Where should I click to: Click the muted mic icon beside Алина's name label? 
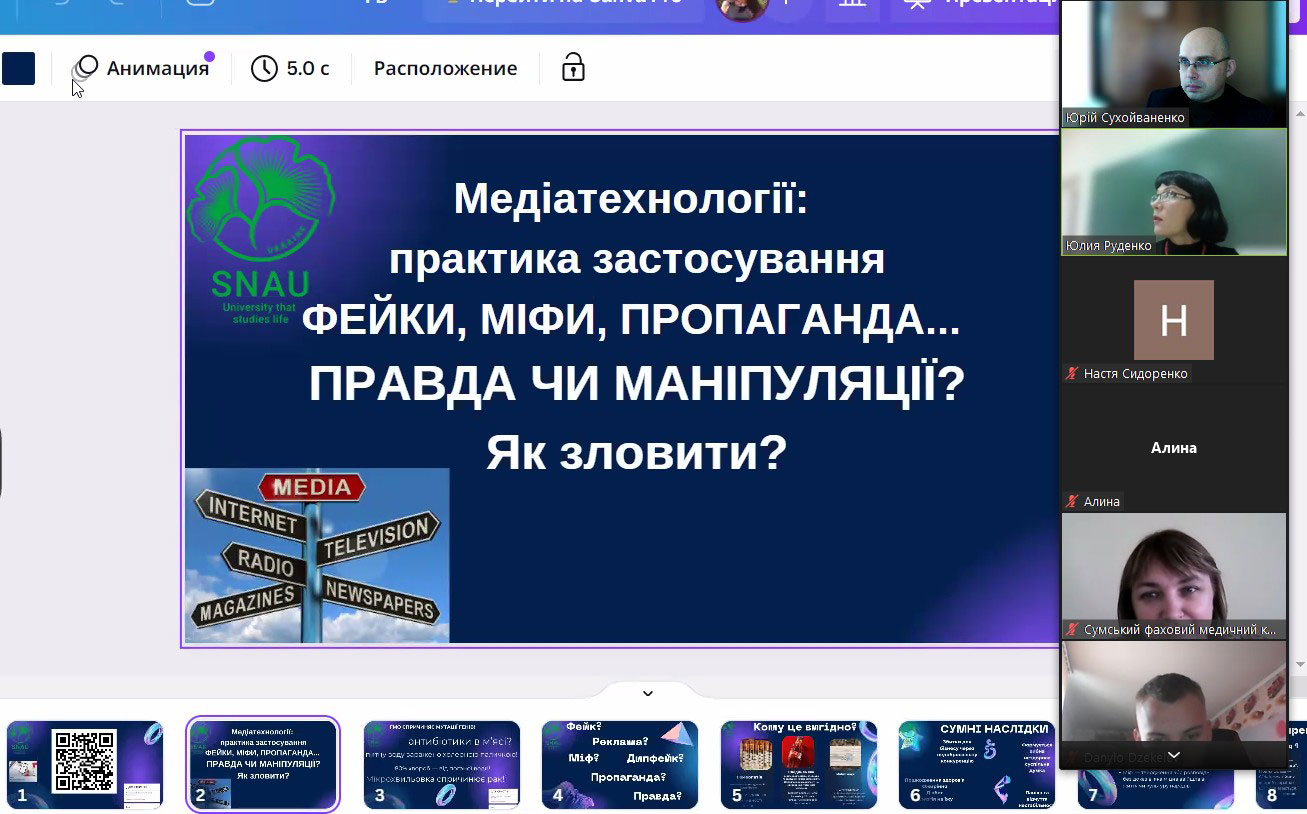pyautogui.click(x=1072, y=502)
